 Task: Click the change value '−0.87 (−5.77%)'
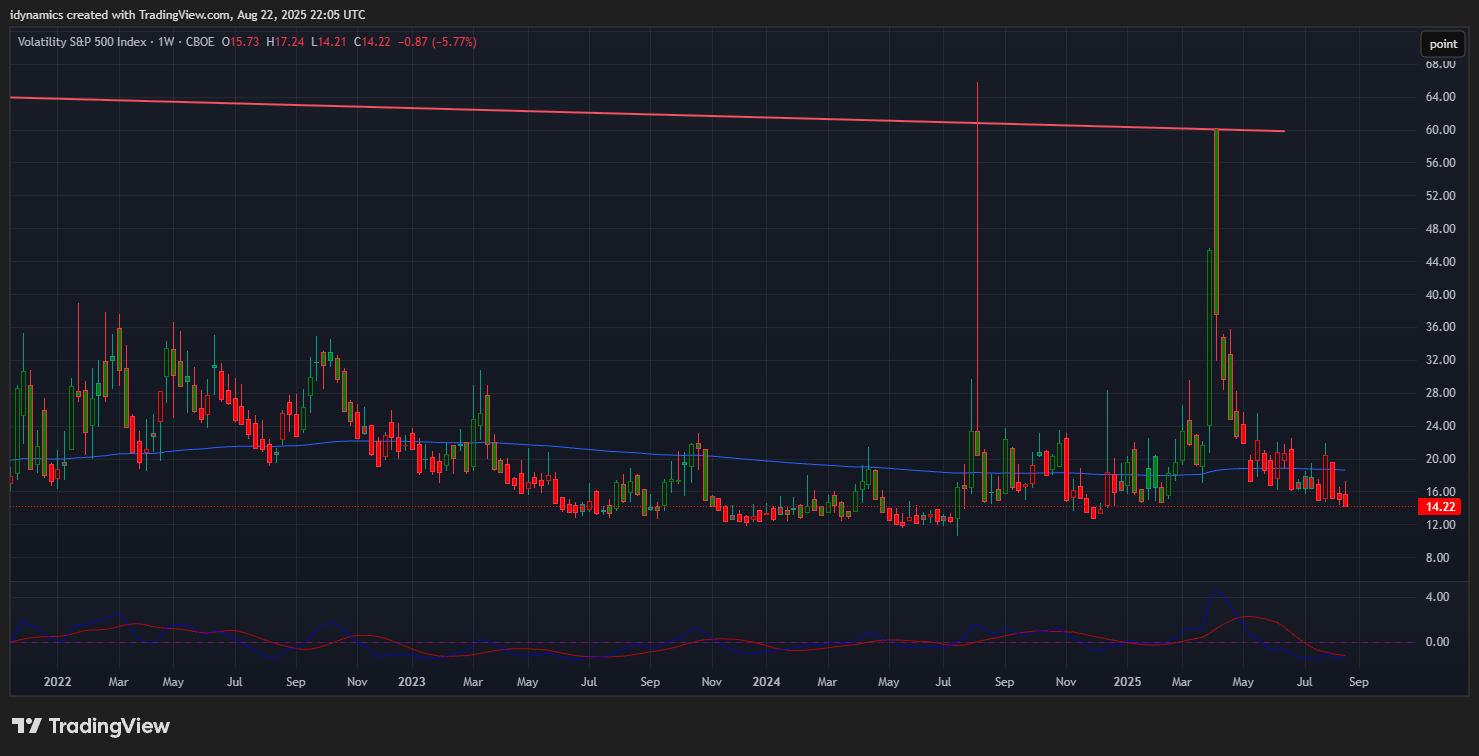(437, 42)
